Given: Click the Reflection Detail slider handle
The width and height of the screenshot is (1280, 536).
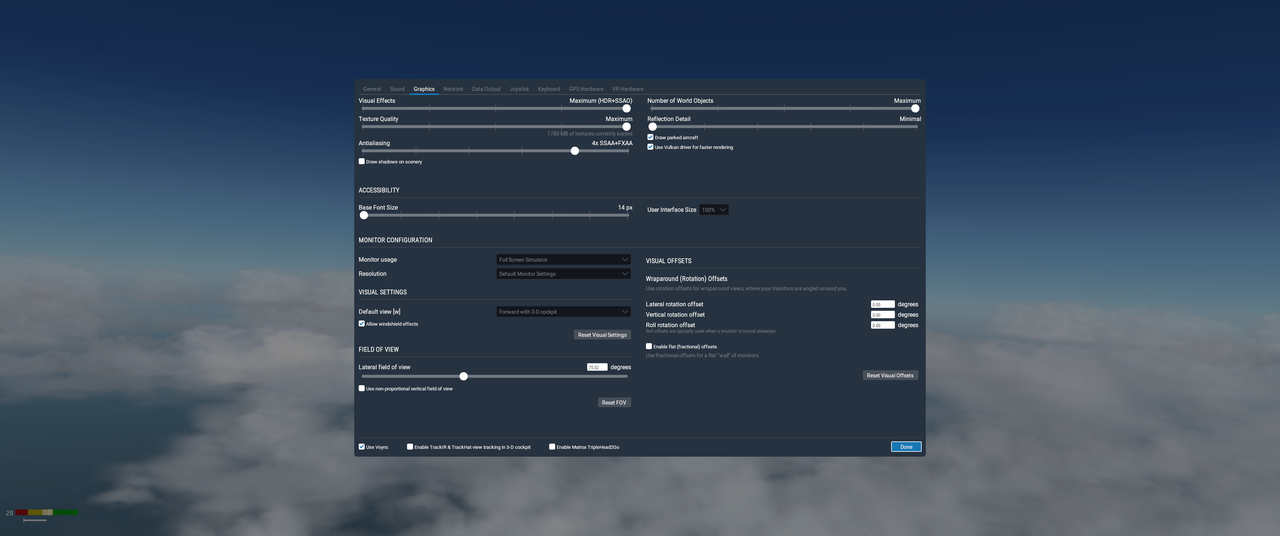Looking at the screenshot, I should (x=652, y=127).
